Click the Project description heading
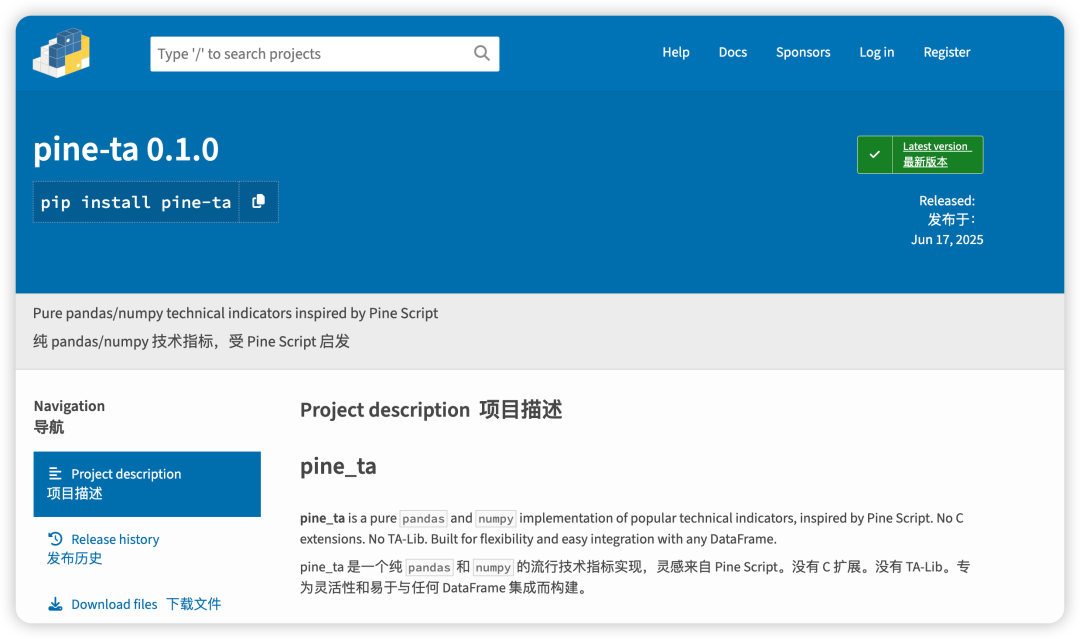Screen dimensions: 1080x639 tap(431, 410)
